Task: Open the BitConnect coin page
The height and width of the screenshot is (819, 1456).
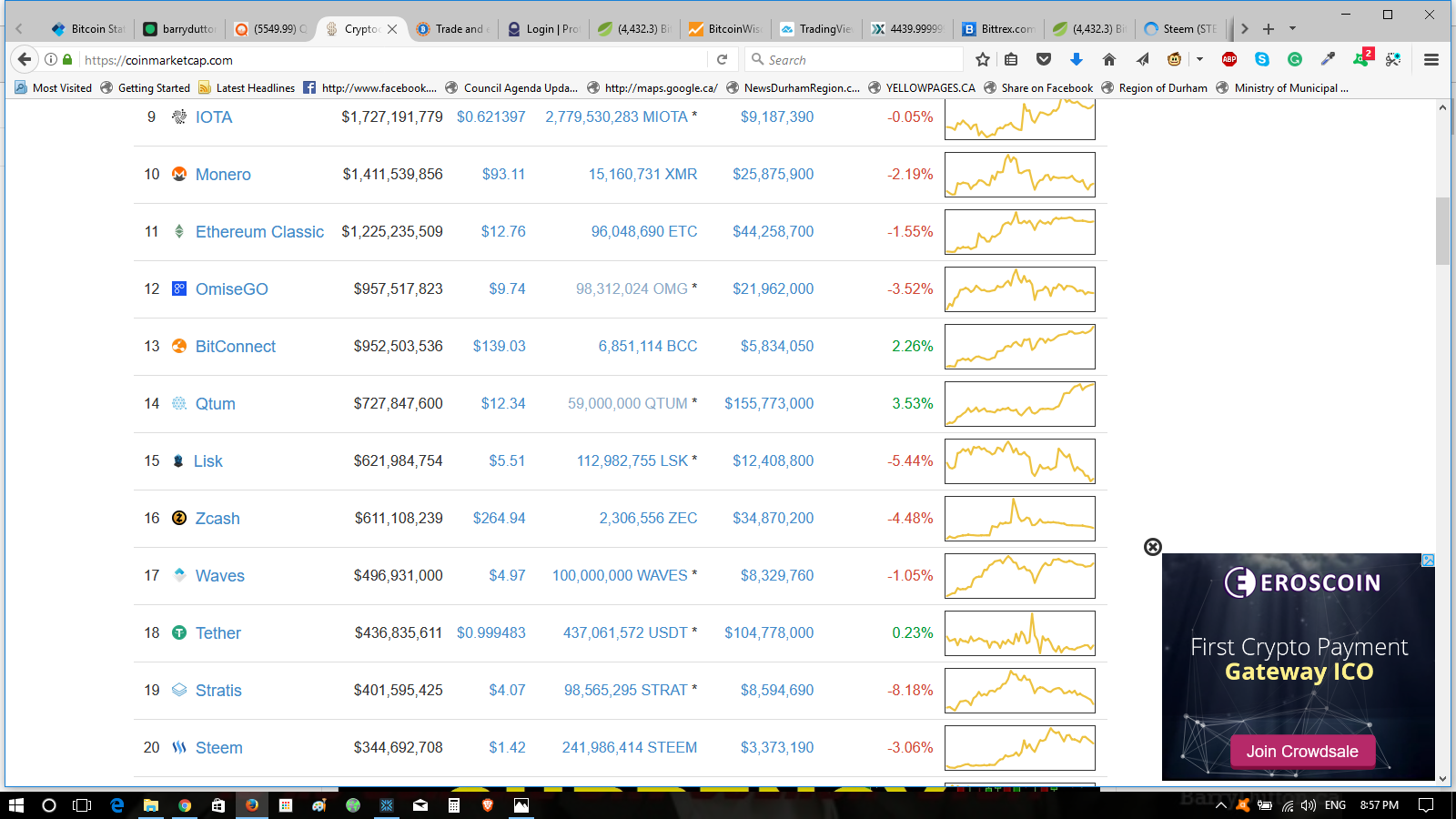Action: [x=235, y=347]
